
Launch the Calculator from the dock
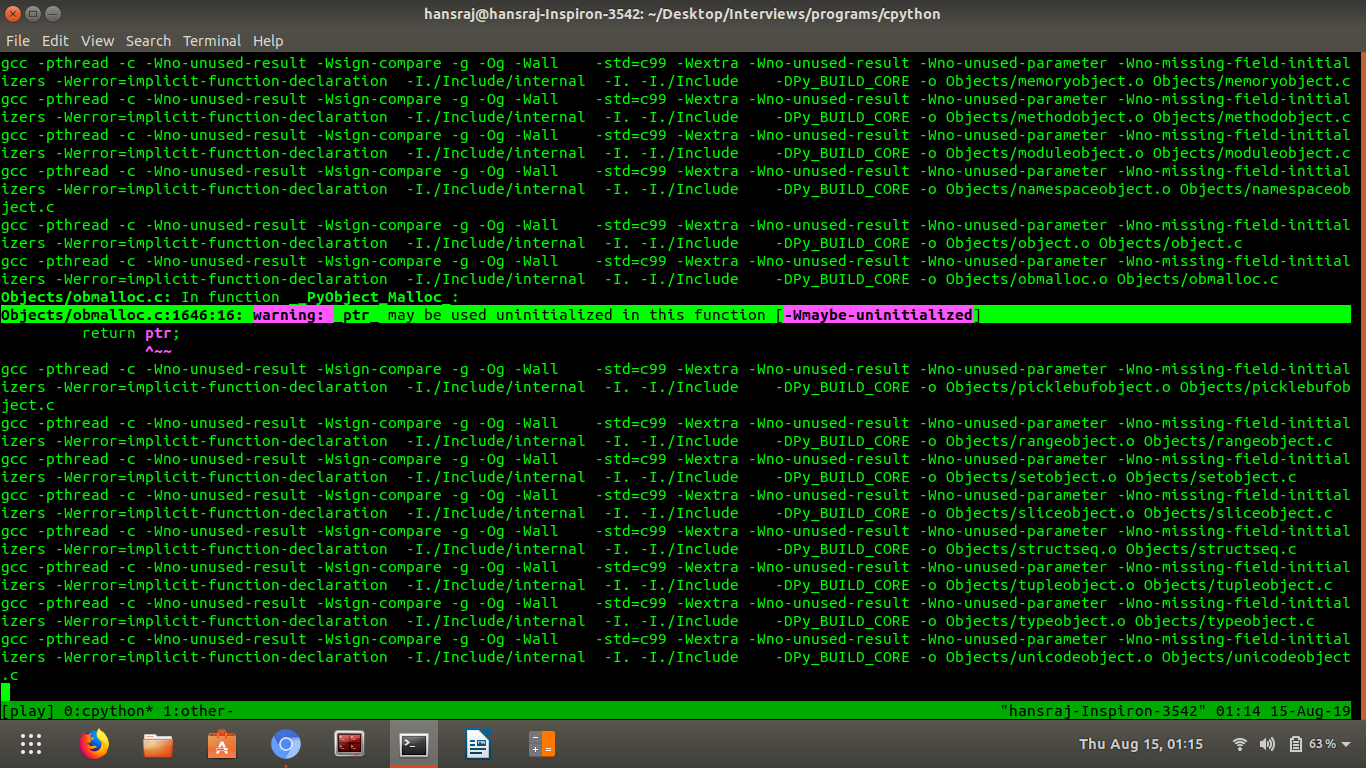(x=541, y=744)
